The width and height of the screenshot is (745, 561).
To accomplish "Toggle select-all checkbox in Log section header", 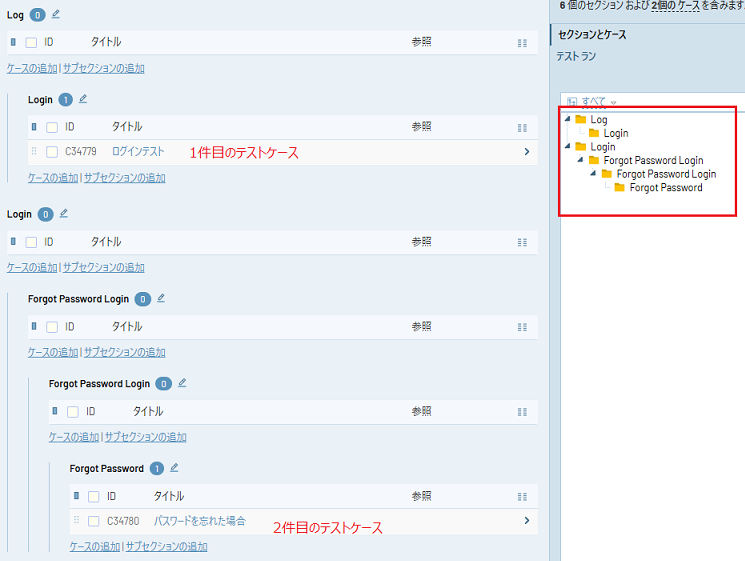I will coord(31,43).
